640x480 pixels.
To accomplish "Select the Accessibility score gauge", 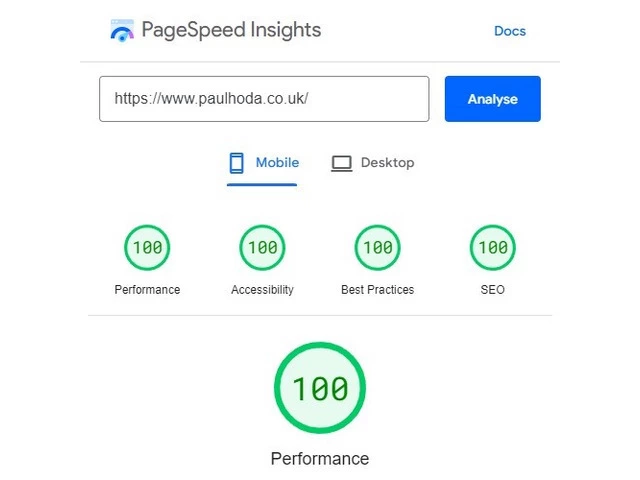I will pos(262,247).
